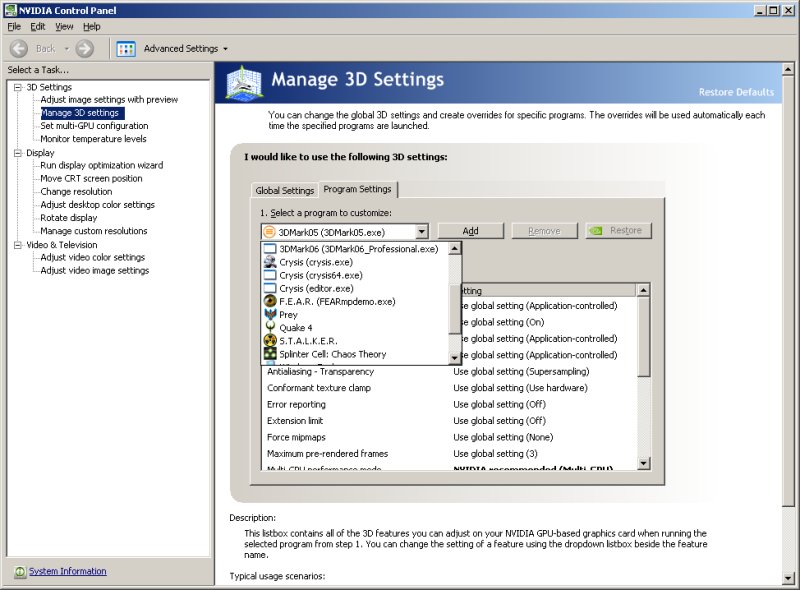Select the Extension limit feature row
Screen dimensions: 800x590
coord(449,421)
